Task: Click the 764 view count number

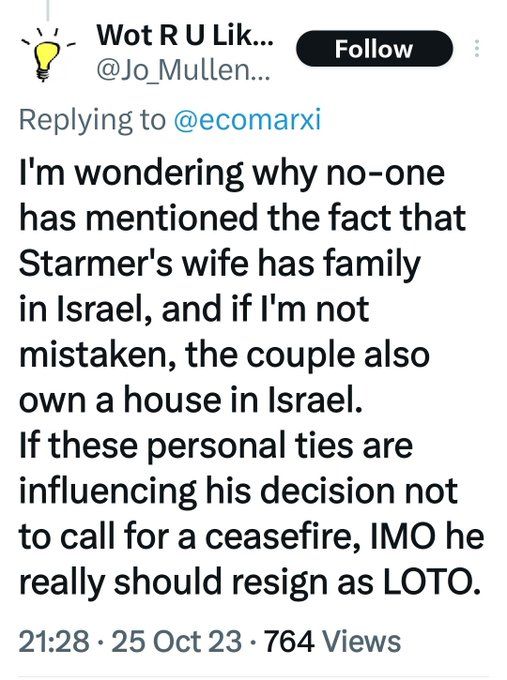Action: click(x=289, y=641)
